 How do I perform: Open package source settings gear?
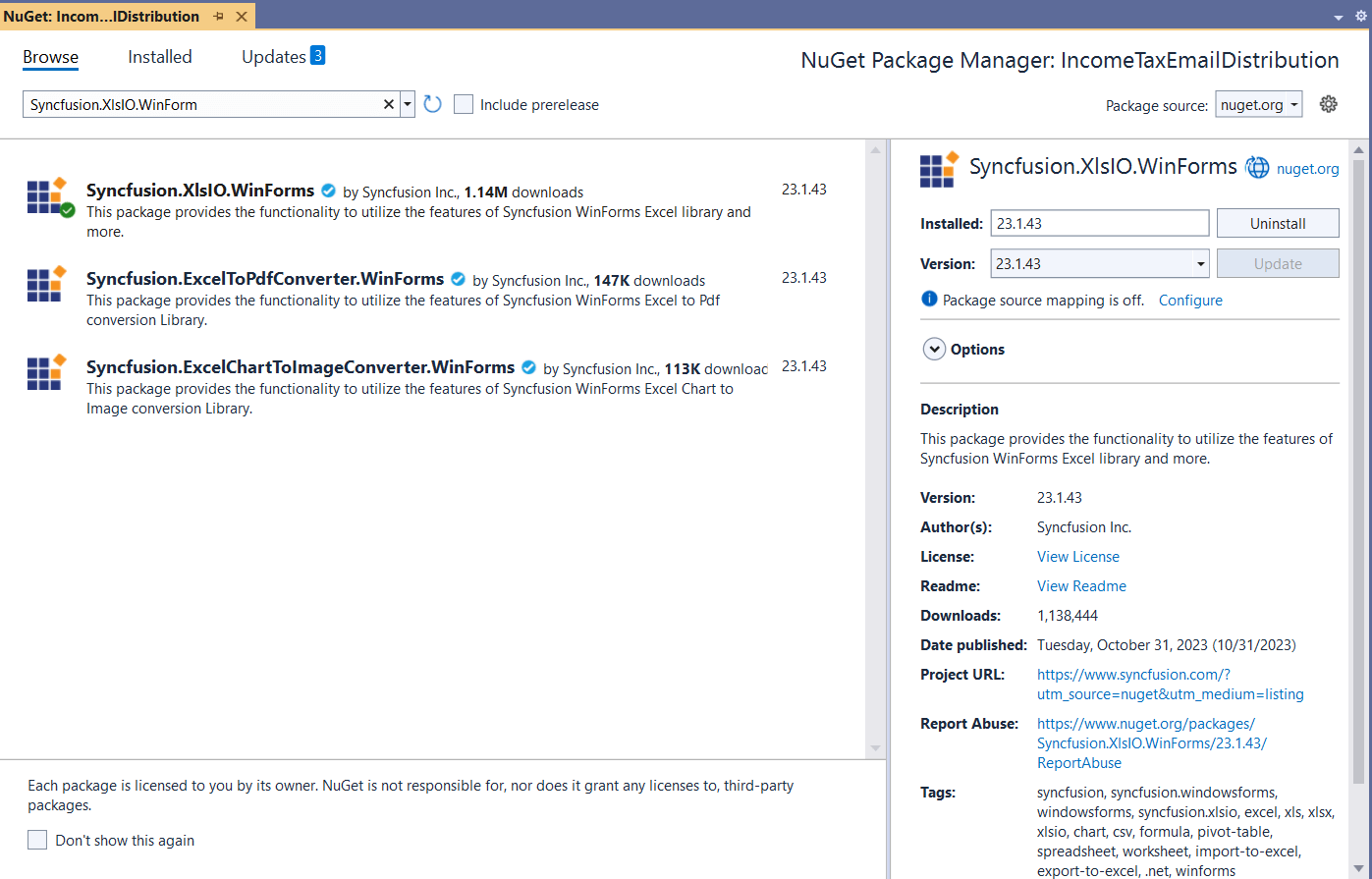[x=1328, y=104]
